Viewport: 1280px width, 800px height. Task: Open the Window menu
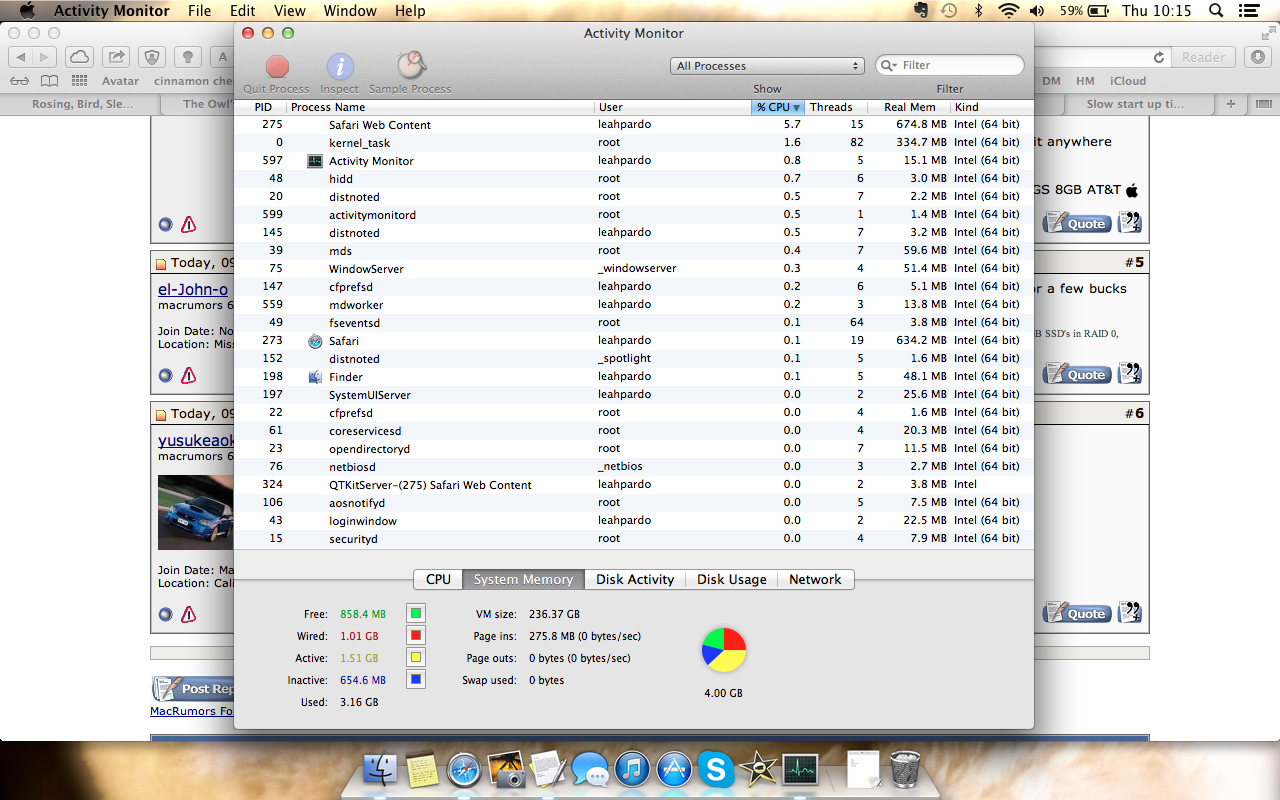350,11
